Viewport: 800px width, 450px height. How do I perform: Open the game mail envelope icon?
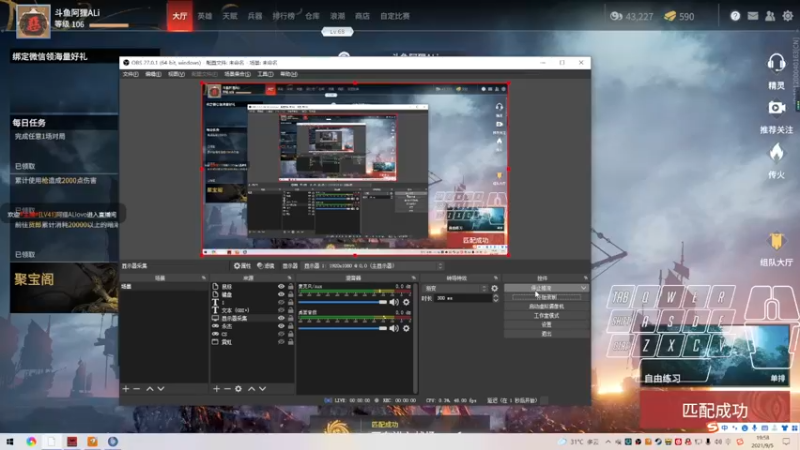tap(753, 16)
